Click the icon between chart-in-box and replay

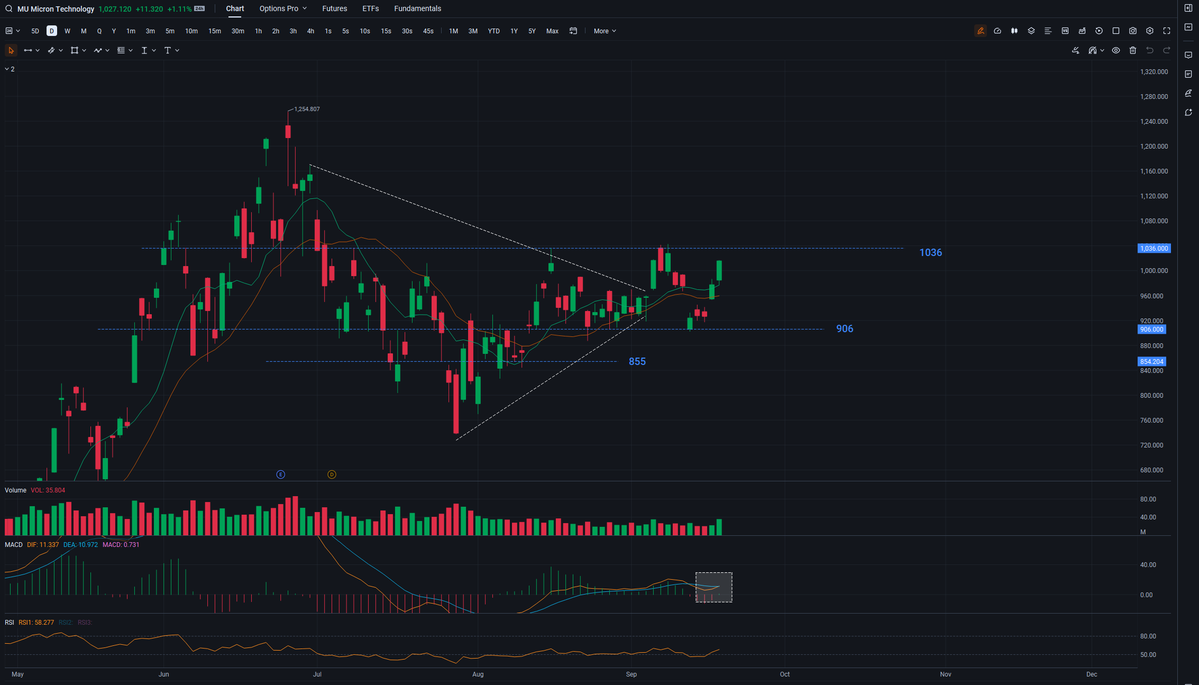tap(1082, 31)
